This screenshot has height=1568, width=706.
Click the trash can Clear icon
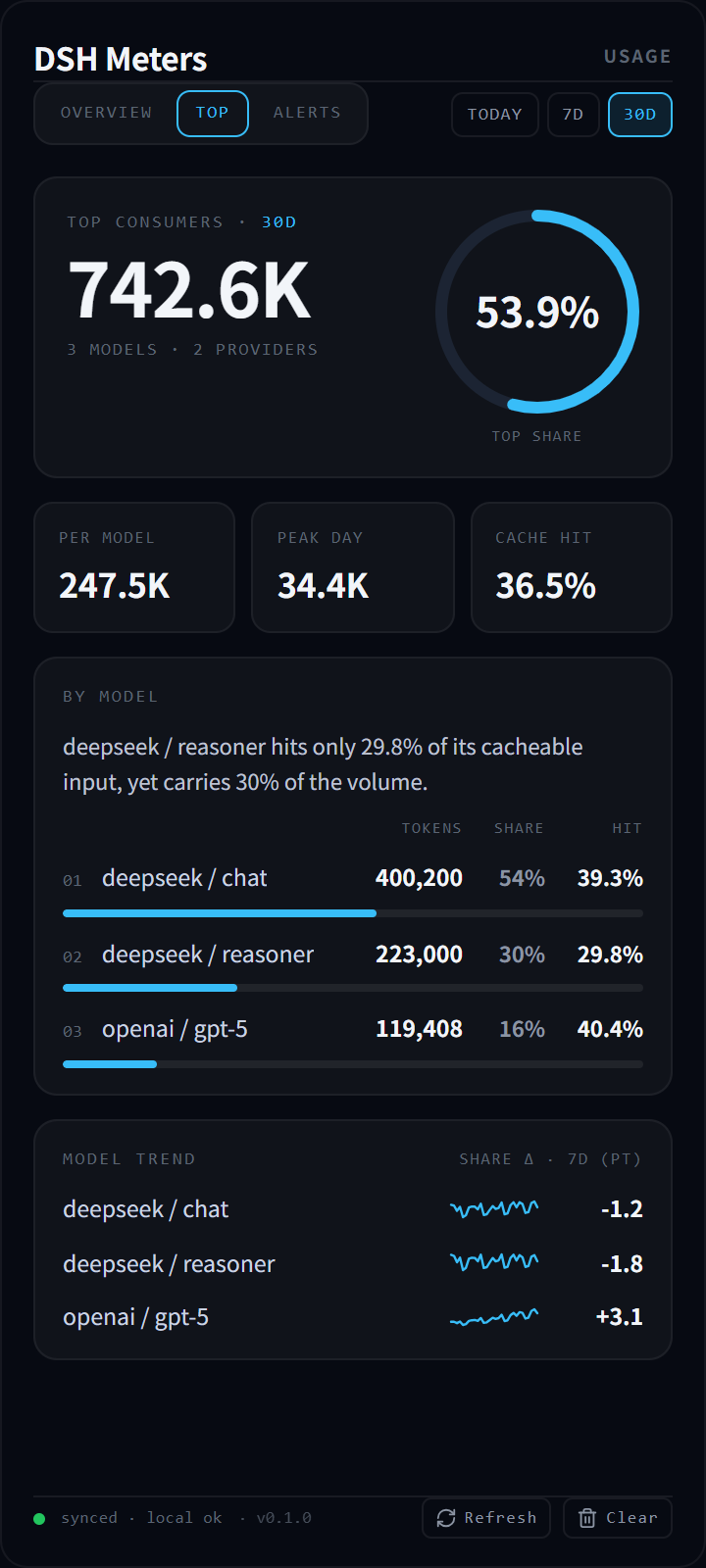(x=587, y=1518)
